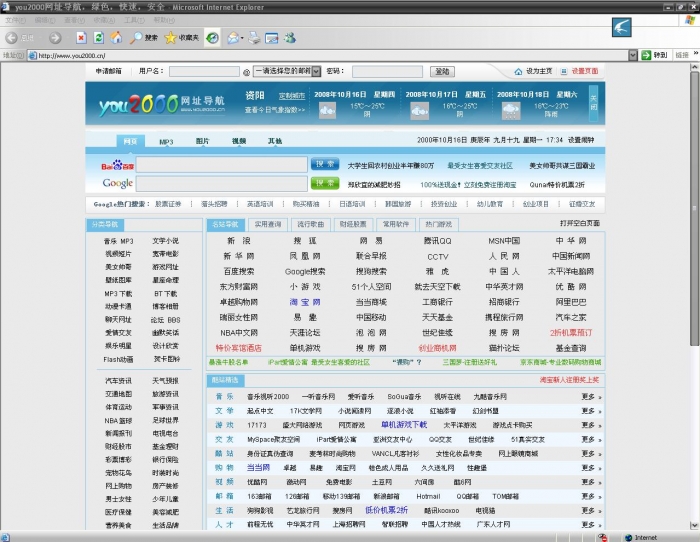Click the security icon in status bar
Screen dimensions: 700x542
click(x=603, y=538)
